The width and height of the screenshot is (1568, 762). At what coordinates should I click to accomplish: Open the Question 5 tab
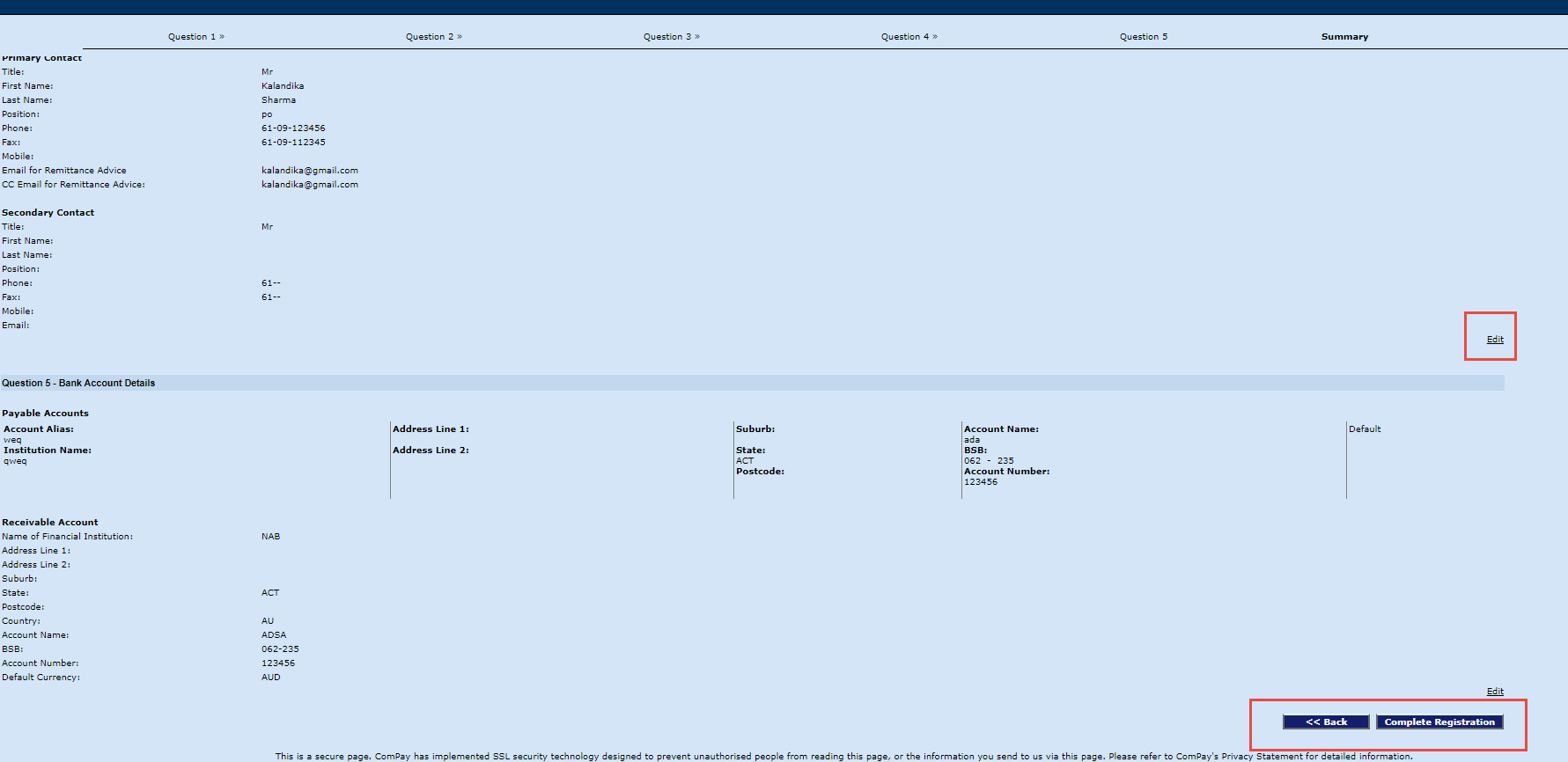(x=1144, y=37)
